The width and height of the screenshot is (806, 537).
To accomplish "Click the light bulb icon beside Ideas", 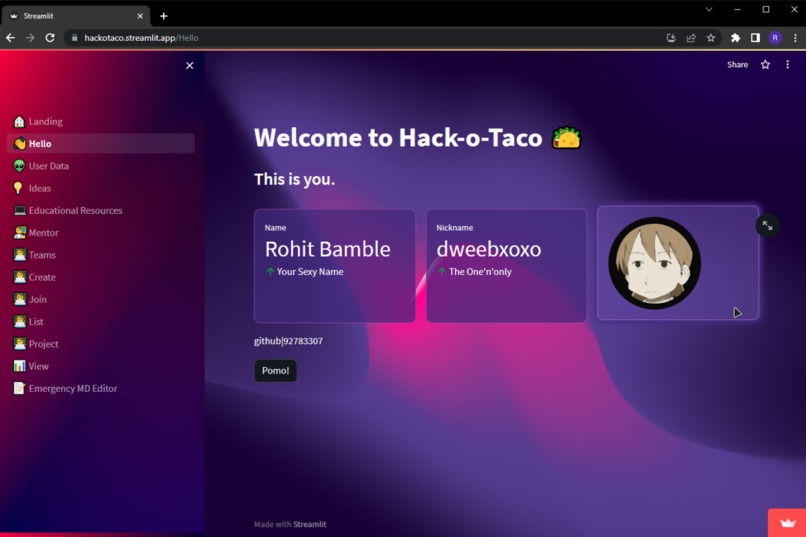I will [19, 188].
